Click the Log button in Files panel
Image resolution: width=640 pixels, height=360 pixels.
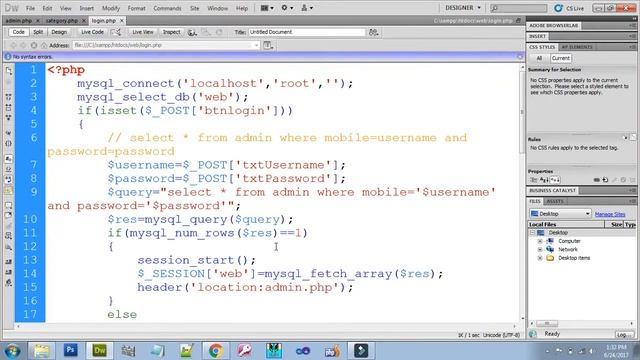625,335
